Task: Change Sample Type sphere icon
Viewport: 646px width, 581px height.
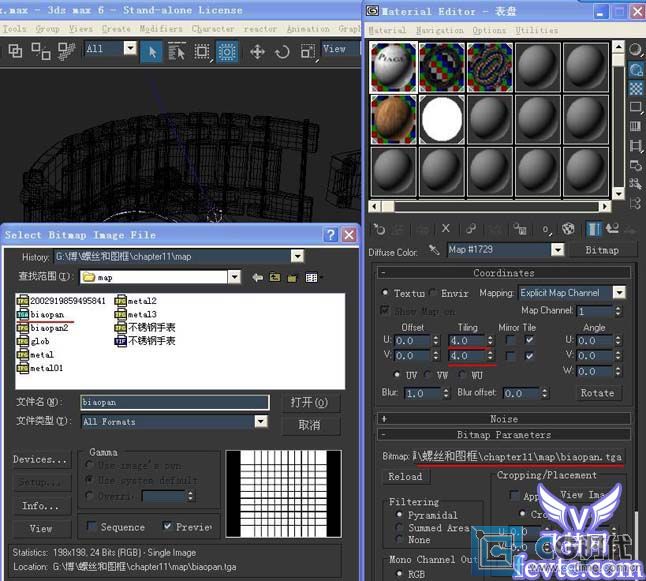Action: [x=635, y=50]
